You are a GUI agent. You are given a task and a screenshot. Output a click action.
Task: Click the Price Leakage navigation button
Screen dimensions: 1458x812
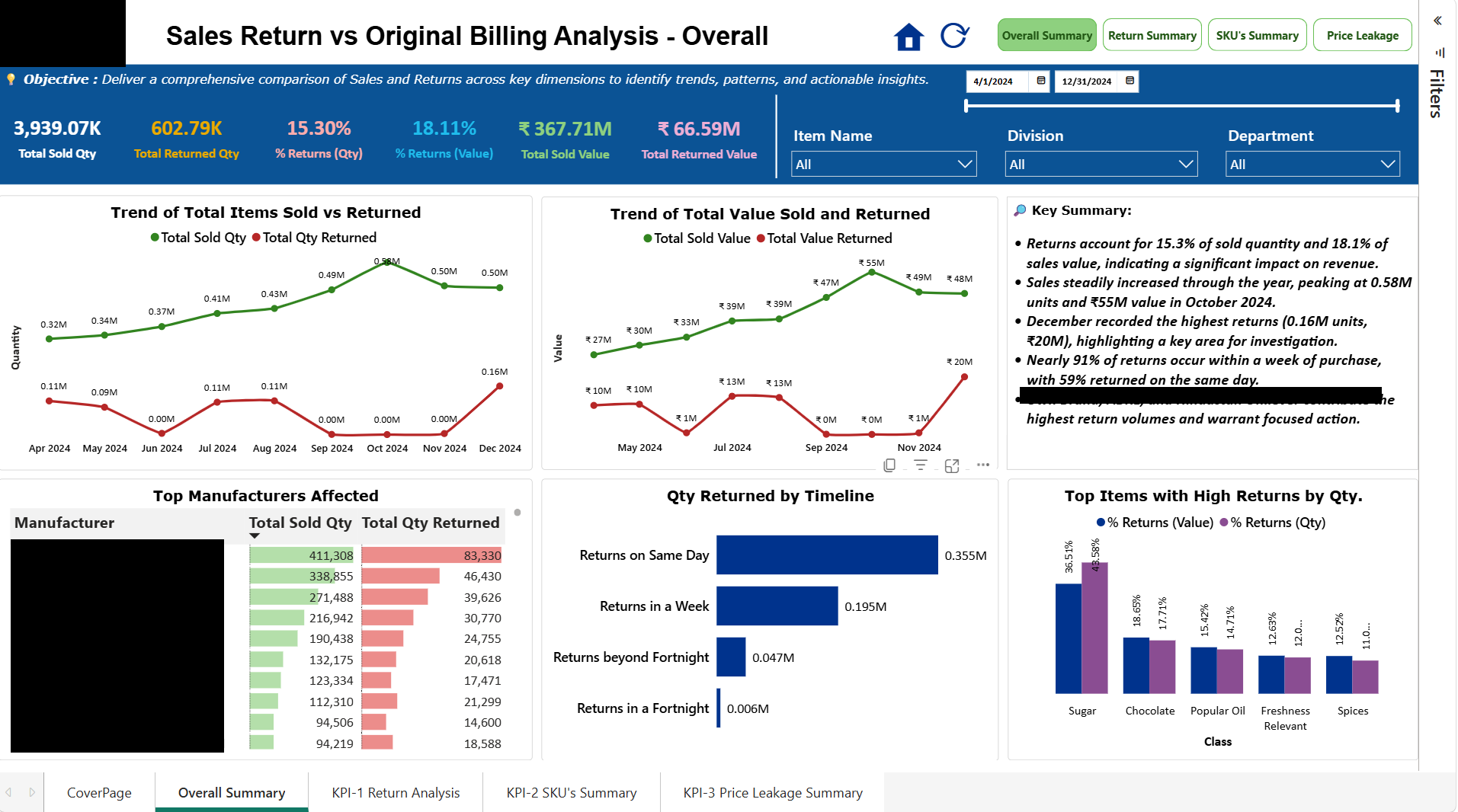tap(1362, 35)
